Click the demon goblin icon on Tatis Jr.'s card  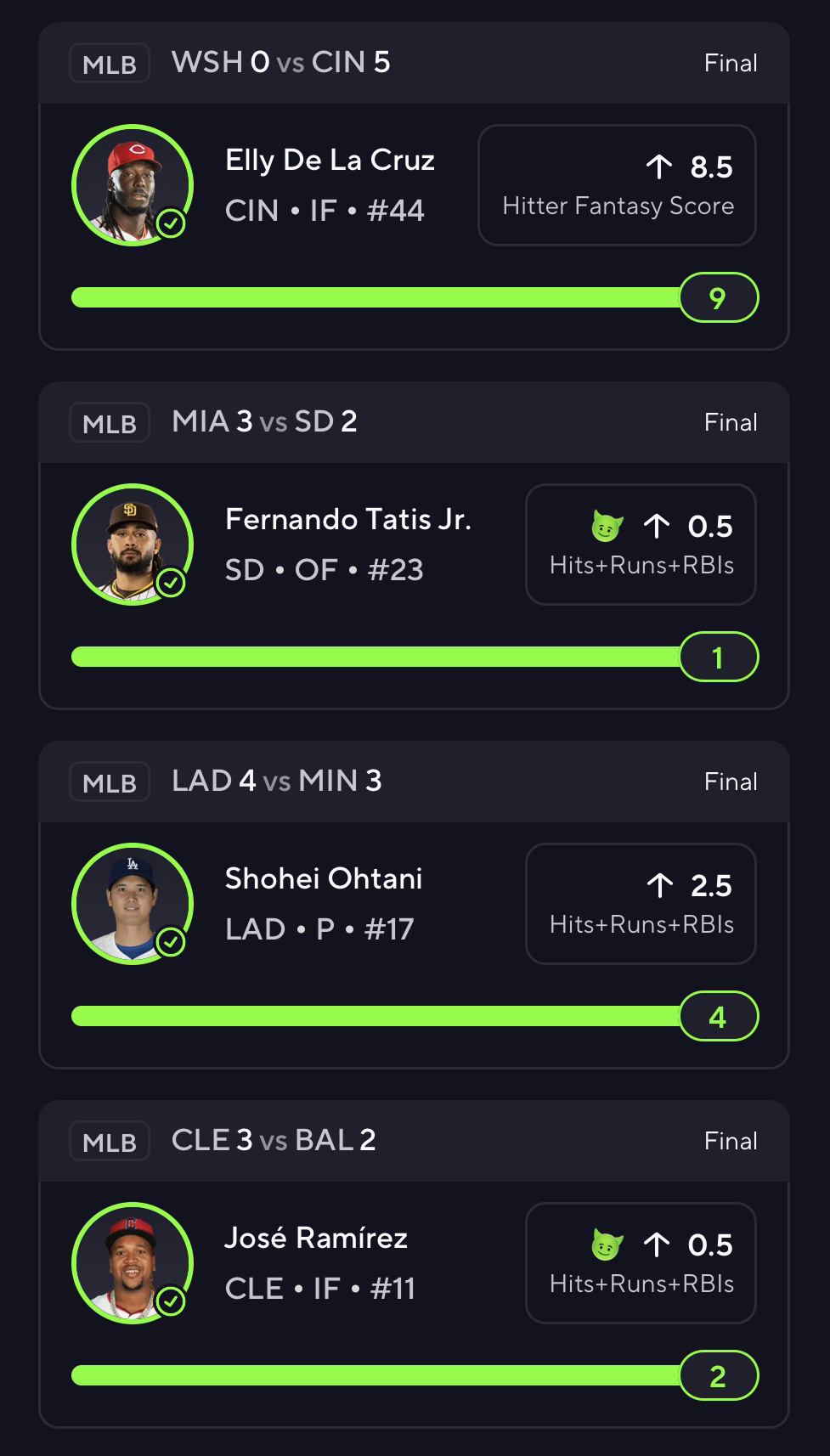[607, 527]
